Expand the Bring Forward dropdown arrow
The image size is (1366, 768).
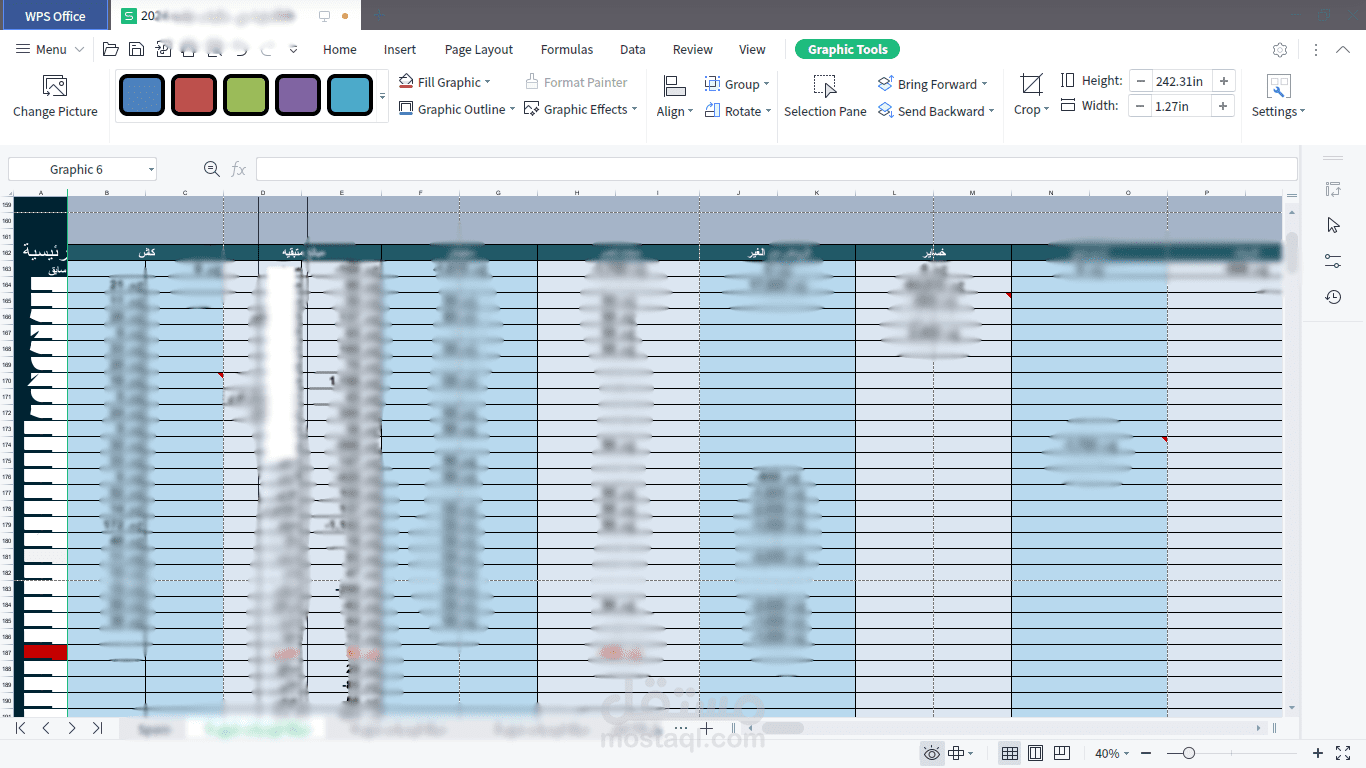coord(984,84)
